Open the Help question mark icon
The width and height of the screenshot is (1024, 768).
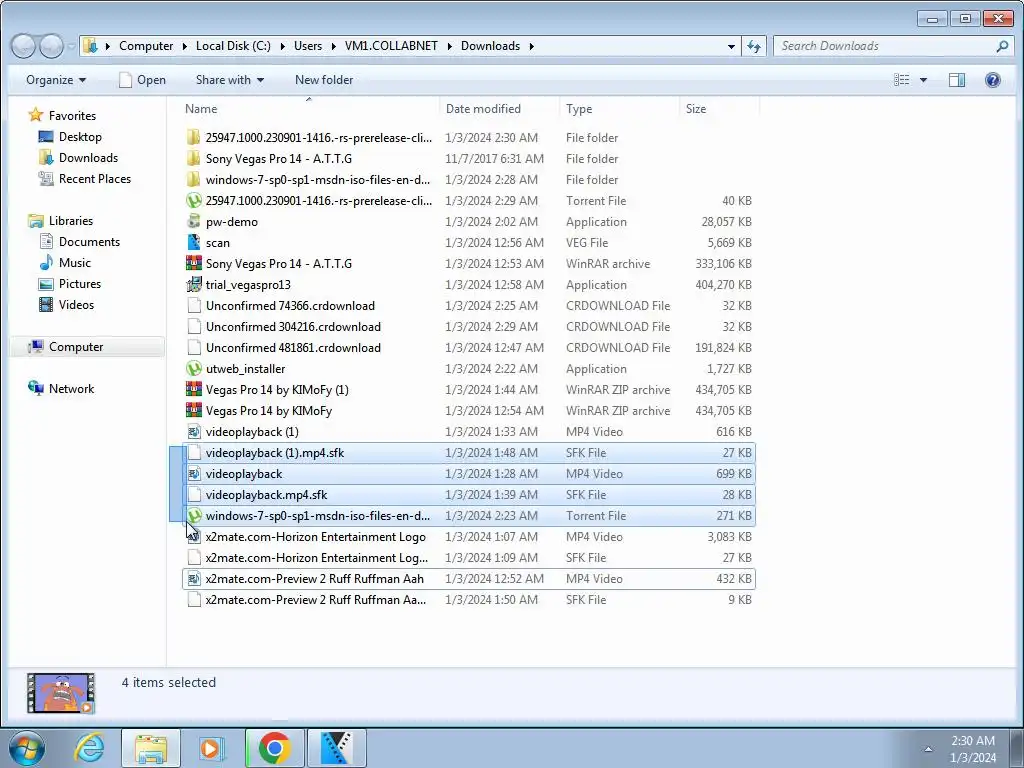click(x=993, y=80)
